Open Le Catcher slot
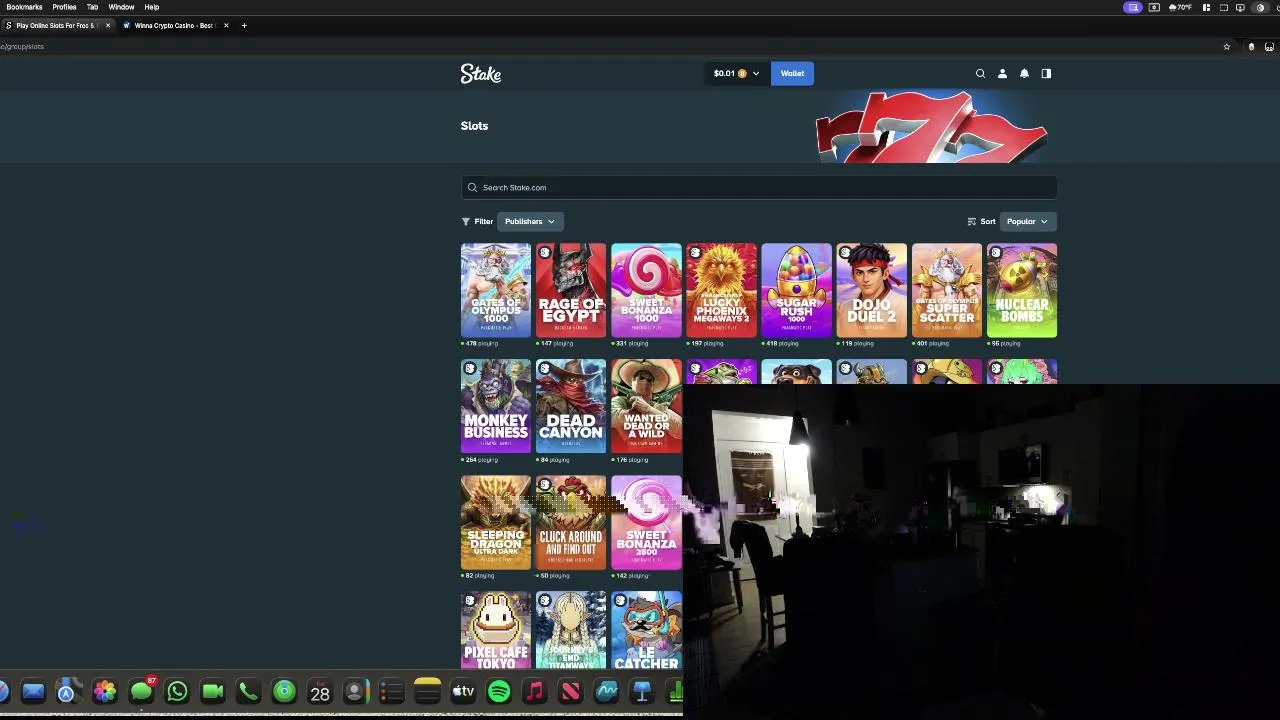 click(x=646, y=631)
